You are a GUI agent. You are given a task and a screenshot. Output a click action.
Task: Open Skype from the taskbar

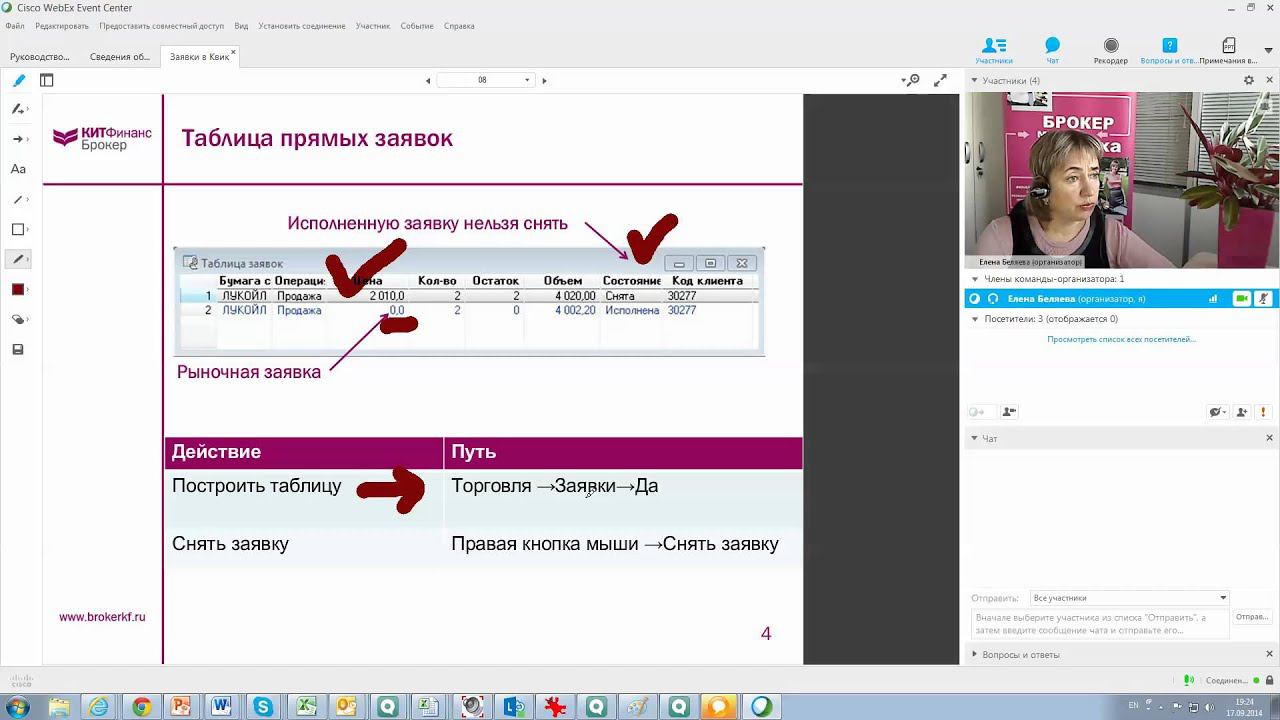click(263, 707)
